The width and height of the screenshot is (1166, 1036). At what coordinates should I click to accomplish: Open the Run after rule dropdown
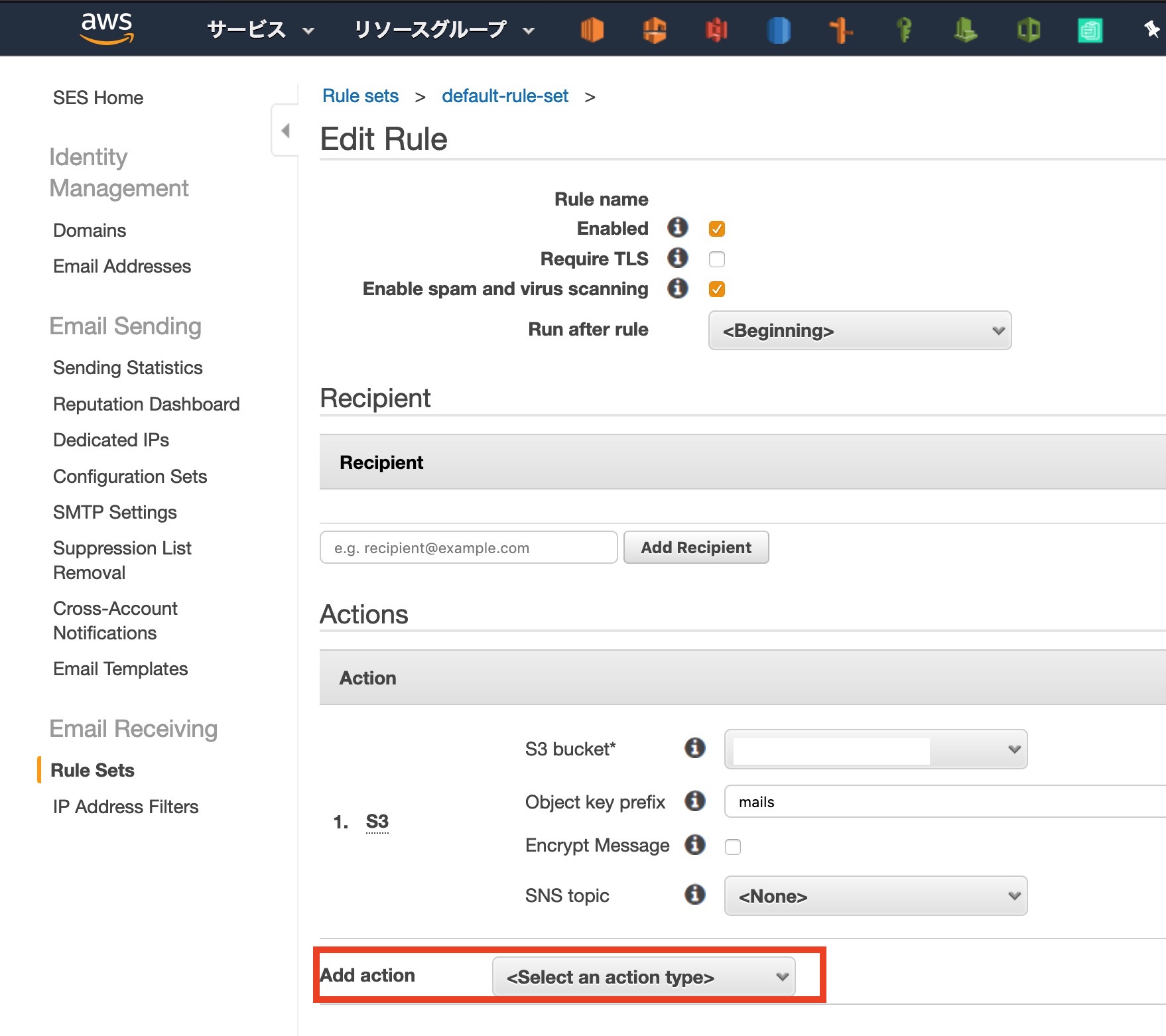click(x=860, y=330)
